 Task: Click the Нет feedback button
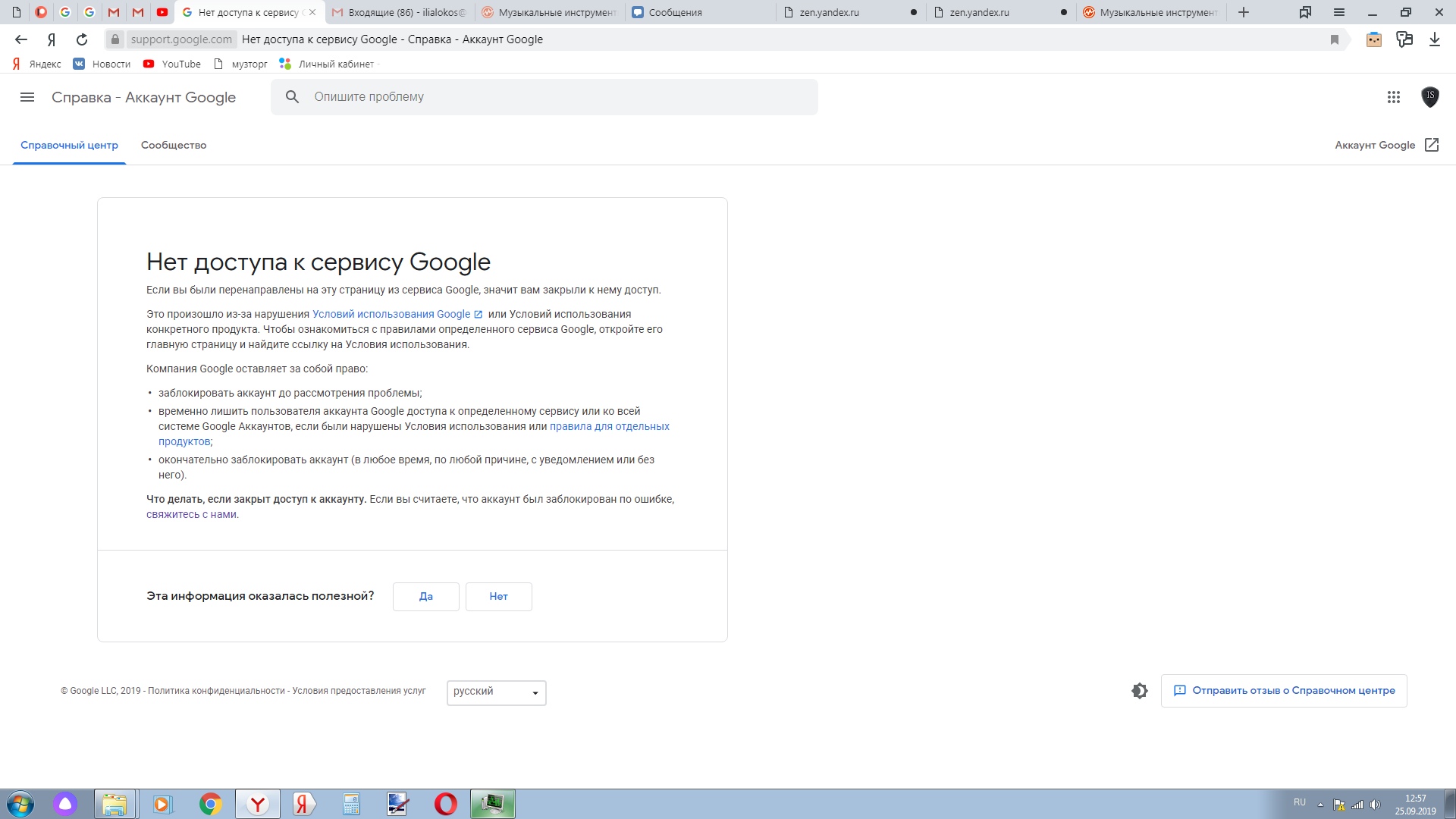click(498, 596)
